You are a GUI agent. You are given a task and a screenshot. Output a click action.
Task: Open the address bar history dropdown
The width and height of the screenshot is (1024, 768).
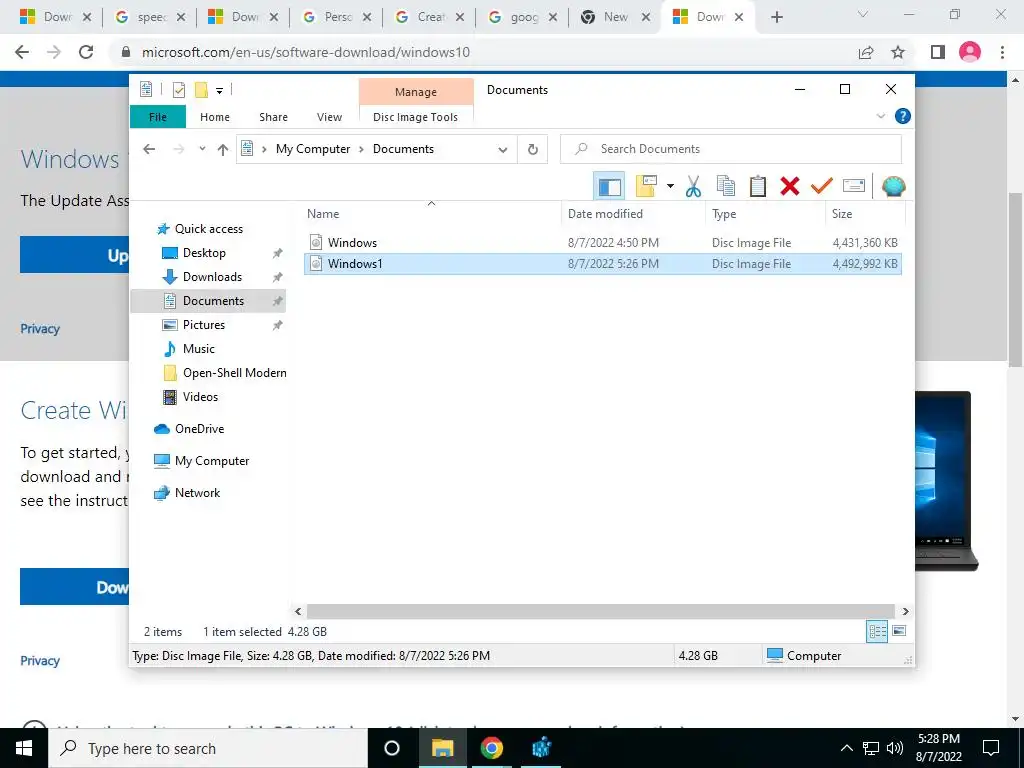[x=503, y=150]
